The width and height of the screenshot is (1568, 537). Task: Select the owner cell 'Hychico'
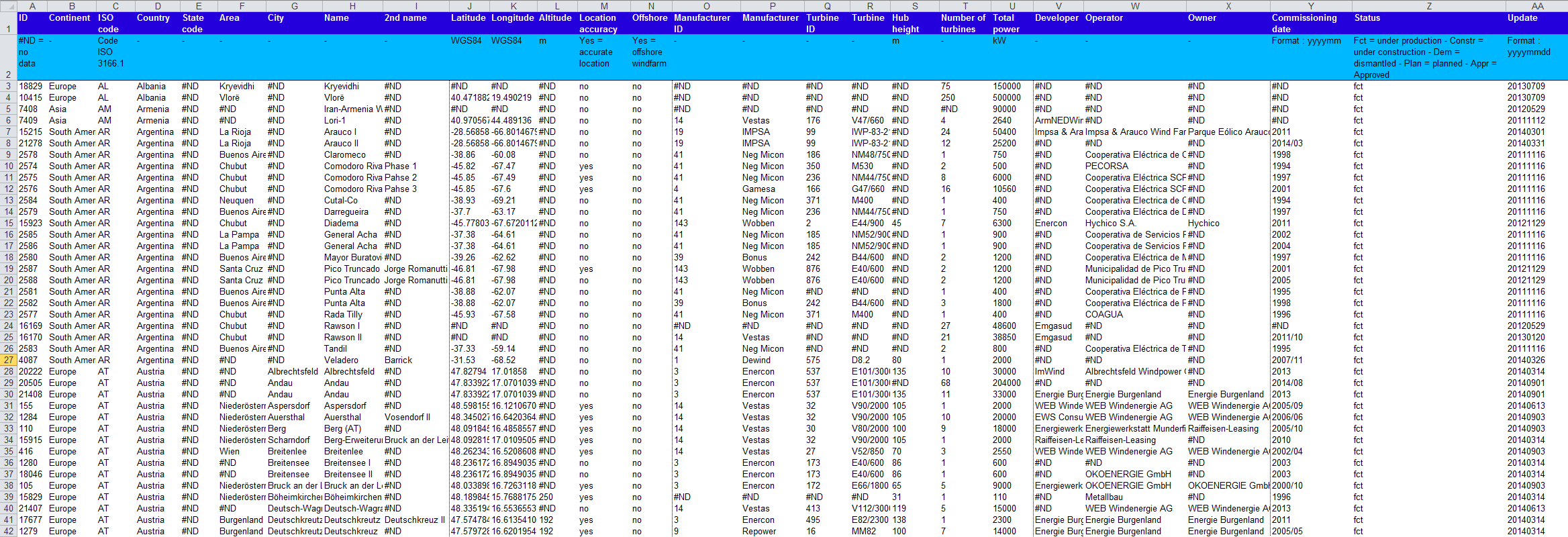(x=1228, y=223)
